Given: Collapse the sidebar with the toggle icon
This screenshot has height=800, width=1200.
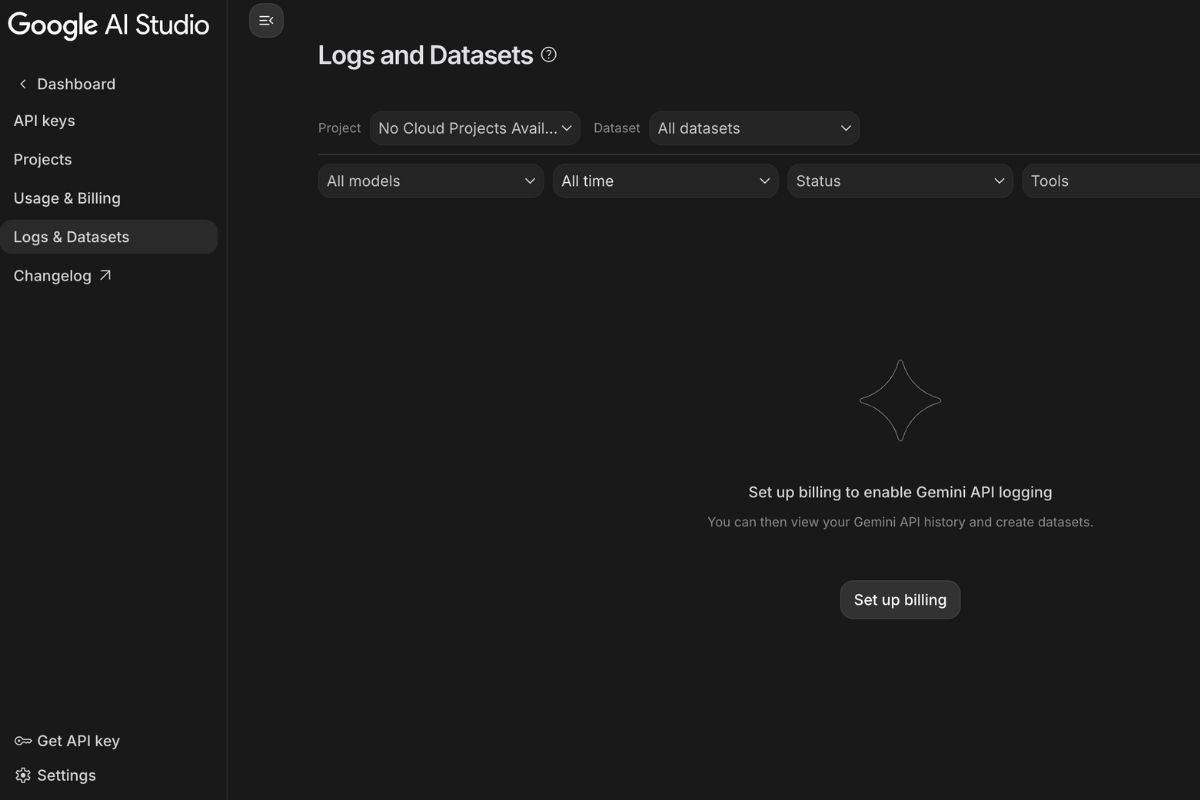Looking at the screenshot, I should [x=266, y=20].
